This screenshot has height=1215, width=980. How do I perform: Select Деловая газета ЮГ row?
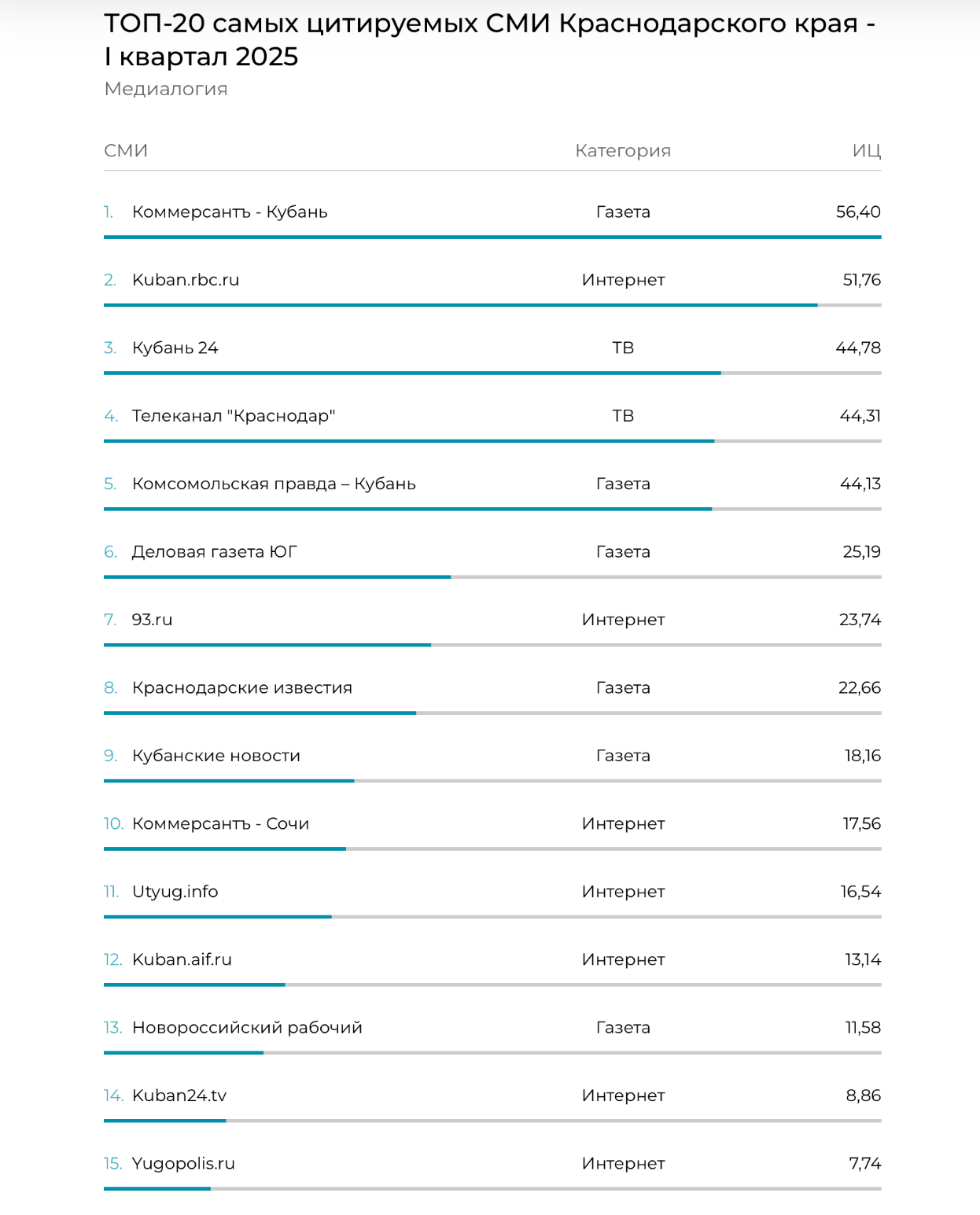492,552
